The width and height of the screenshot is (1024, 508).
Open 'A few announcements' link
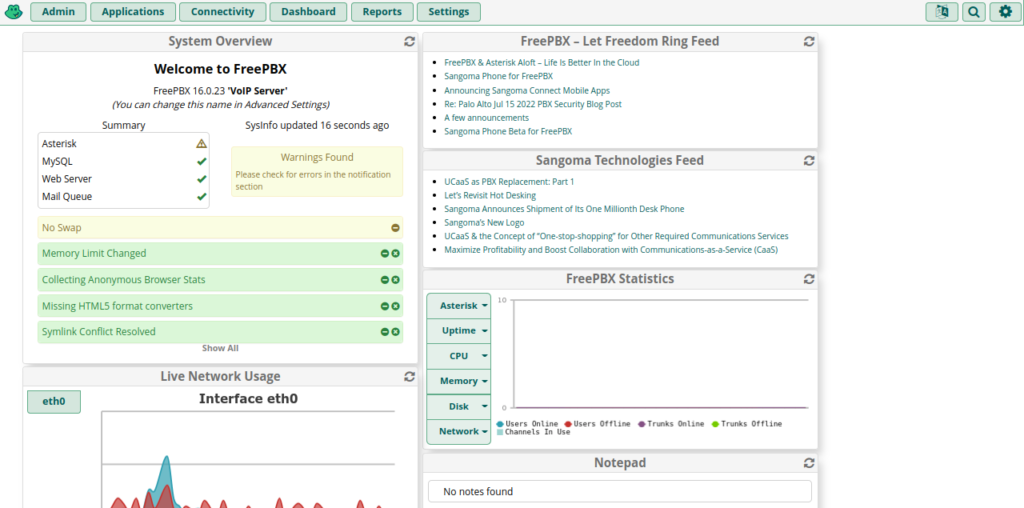pos(487,118)
